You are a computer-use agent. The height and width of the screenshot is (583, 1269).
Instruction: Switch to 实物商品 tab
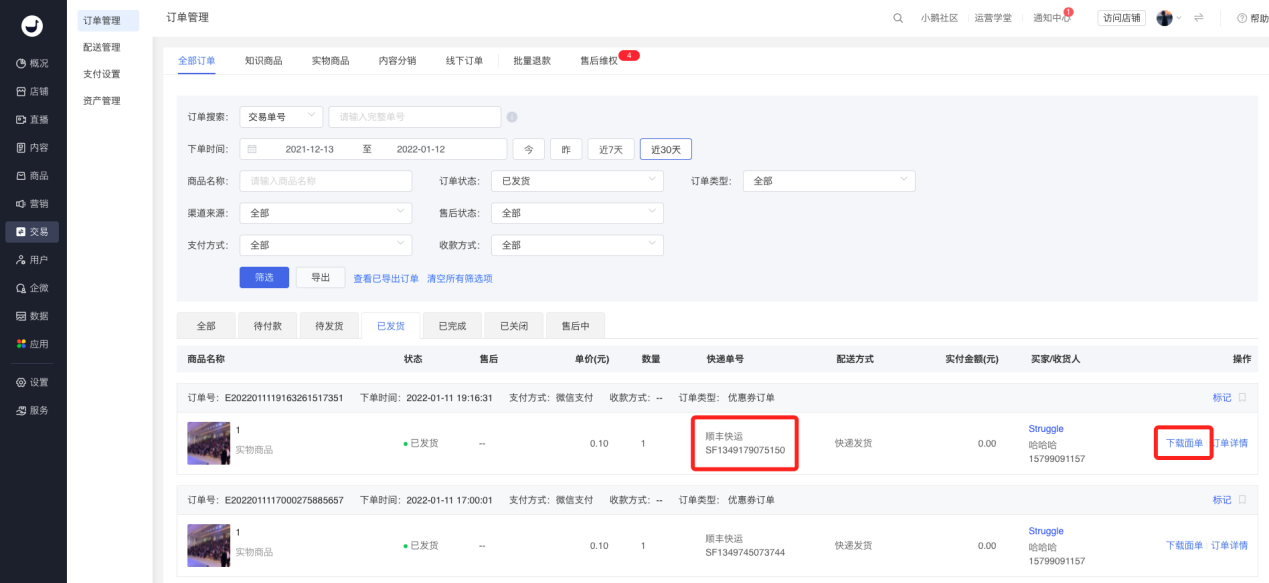click(330, 60)
